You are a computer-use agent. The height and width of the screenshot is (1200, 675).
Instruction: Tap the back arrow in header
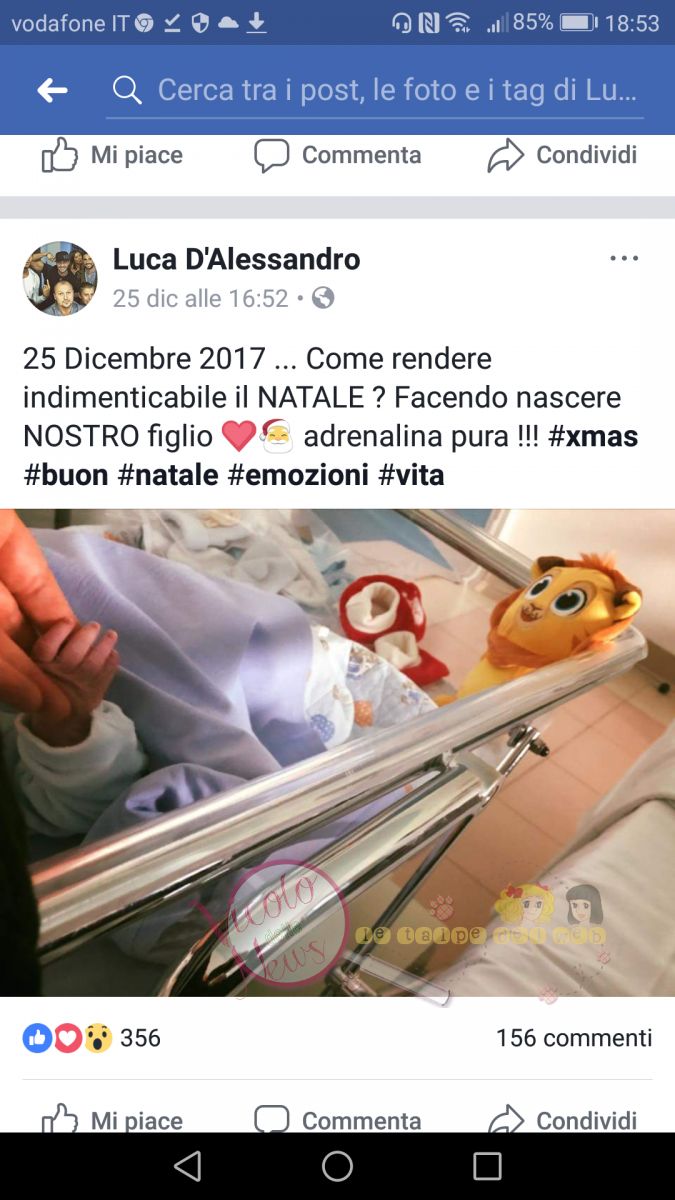[x=52, y=91]
